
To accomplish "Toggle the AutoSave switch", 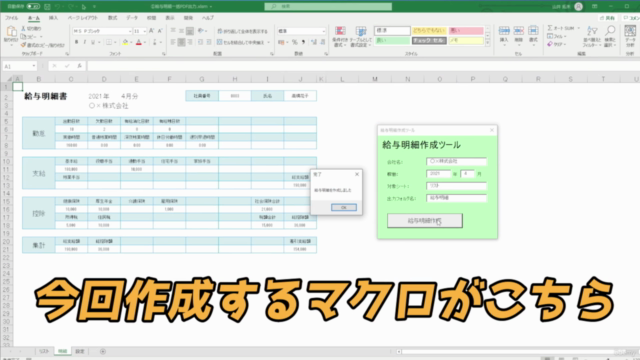I will coord(33,7).
